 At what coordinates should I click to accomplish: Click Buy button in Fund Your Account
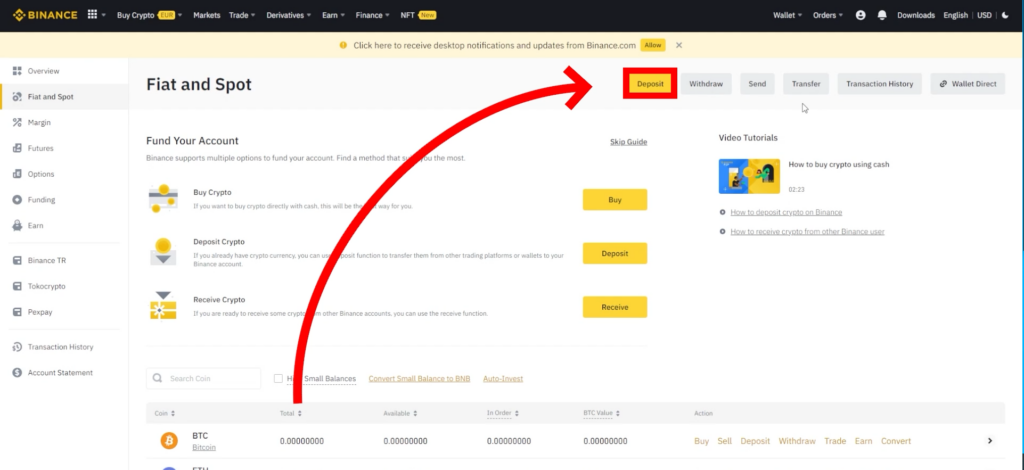click(x=615, y=200)
